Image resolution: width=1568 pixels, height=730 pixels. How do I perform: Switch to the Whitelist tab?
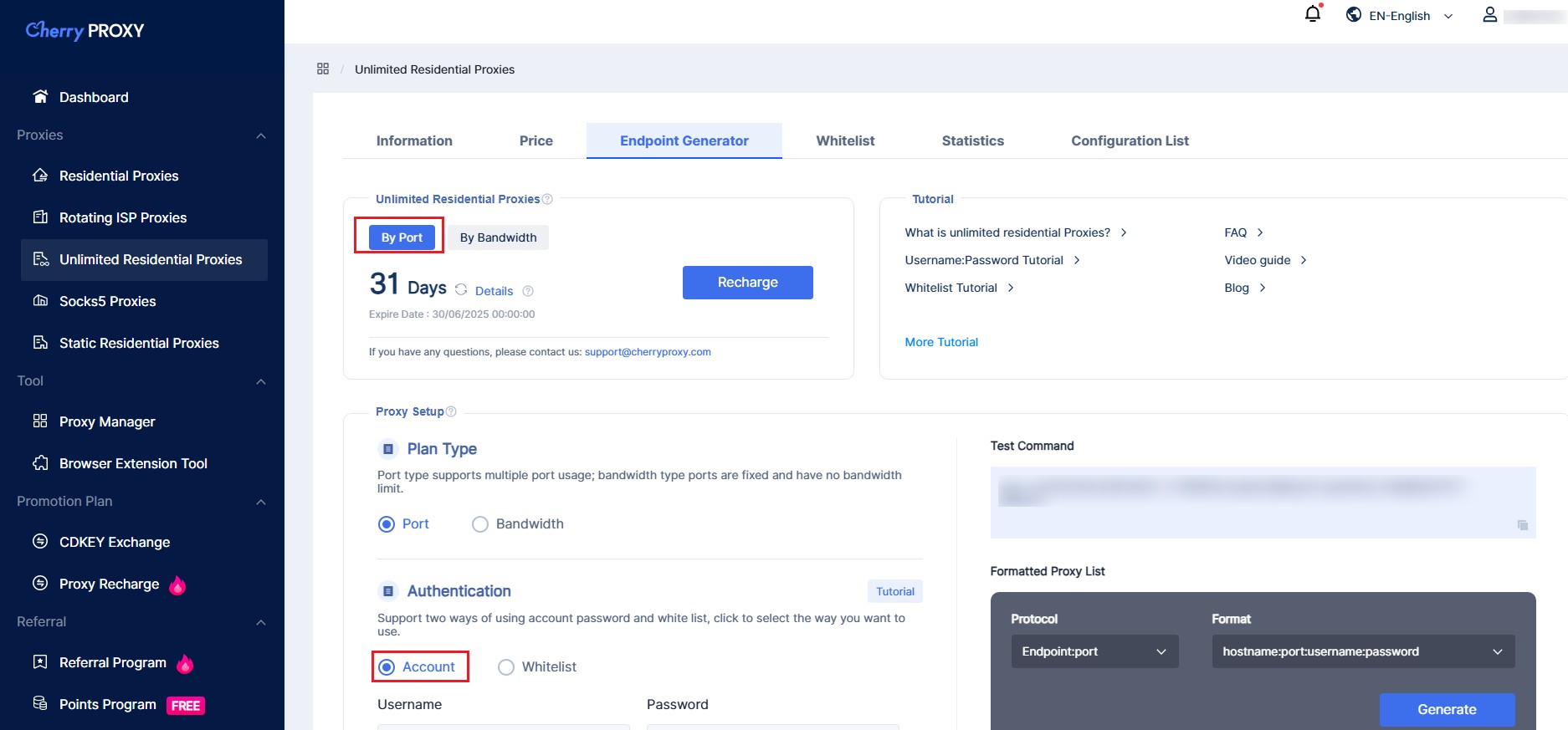tap(845, 140)
